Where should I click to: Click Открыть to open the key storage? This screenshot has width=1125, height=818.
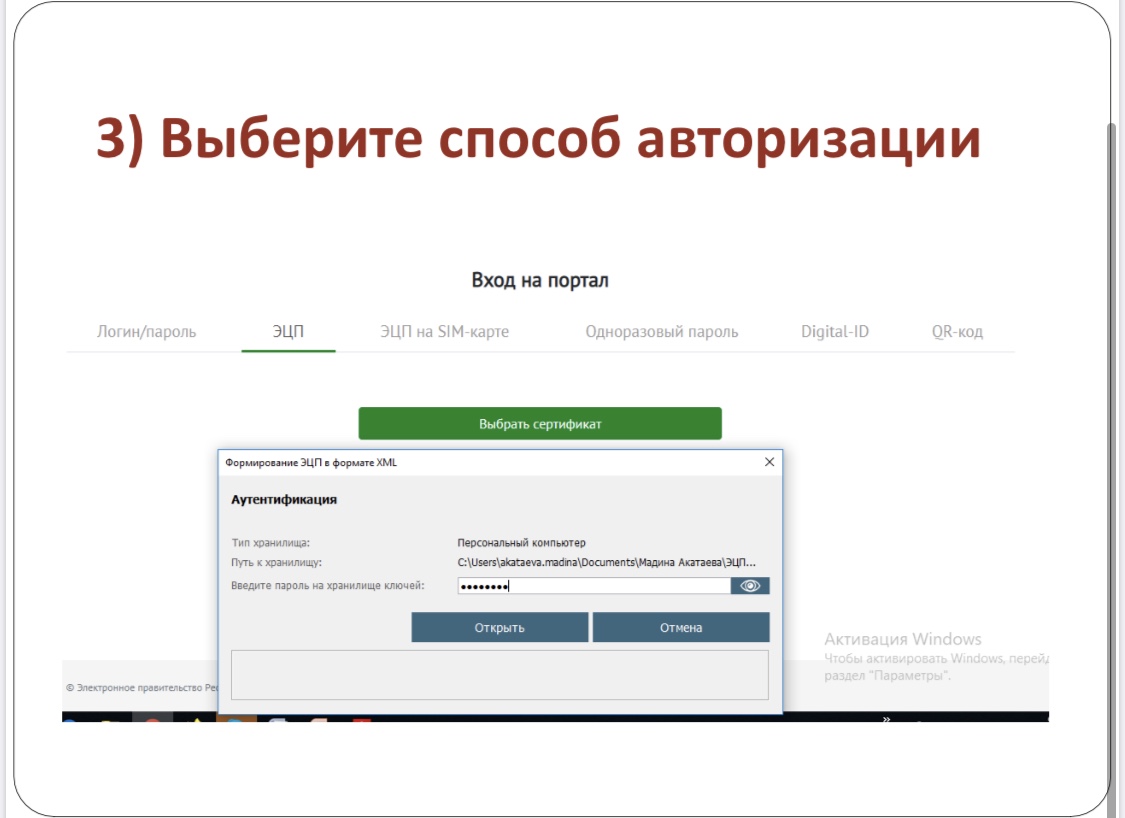[499, 628]
